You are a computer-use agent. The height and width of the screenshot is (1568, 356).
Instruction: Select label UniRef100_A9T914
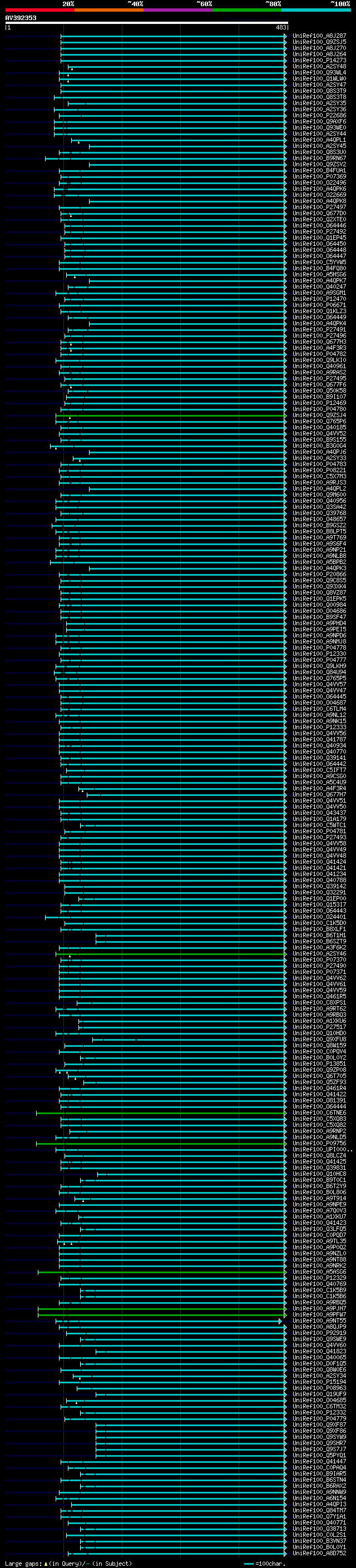(x=319, y=1198)
